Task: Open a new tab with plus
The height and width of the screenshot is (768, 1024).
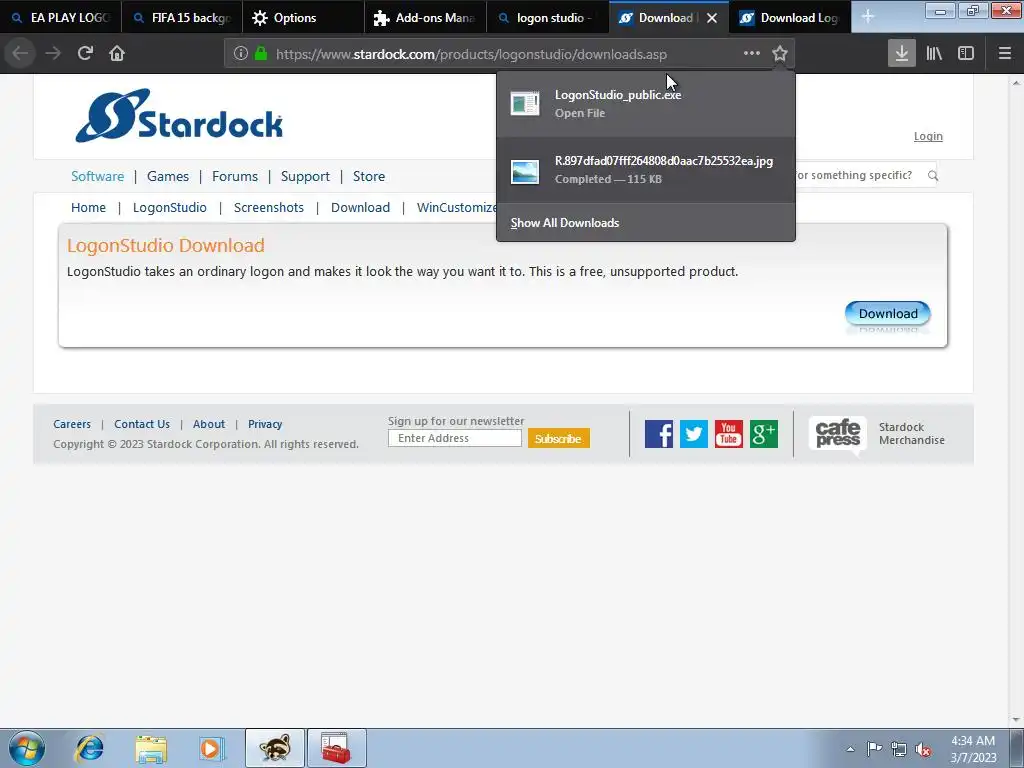Action: 867,17
